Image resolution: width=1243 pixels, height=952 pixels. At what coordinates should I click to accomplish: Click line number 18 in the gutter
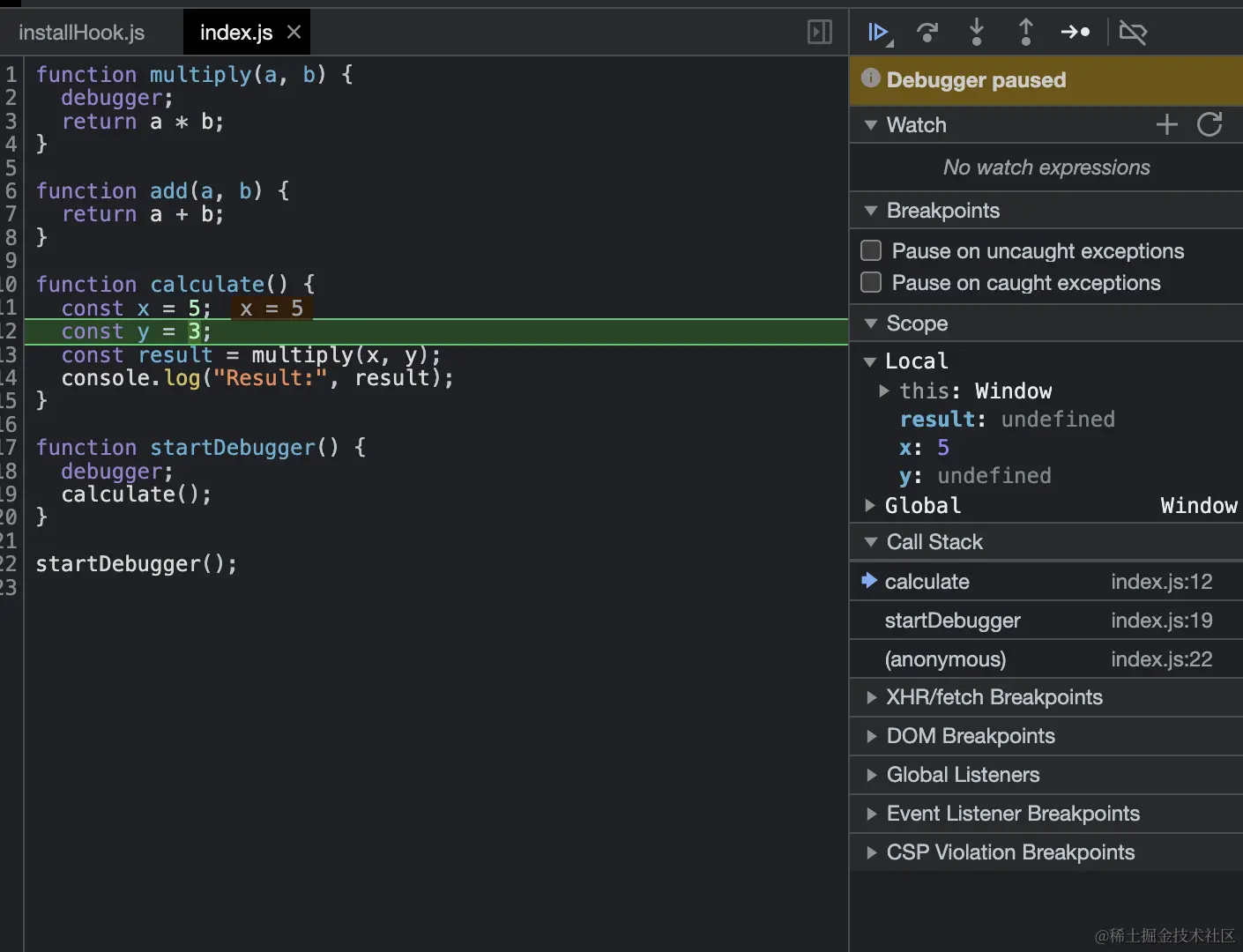coord(9,471)
